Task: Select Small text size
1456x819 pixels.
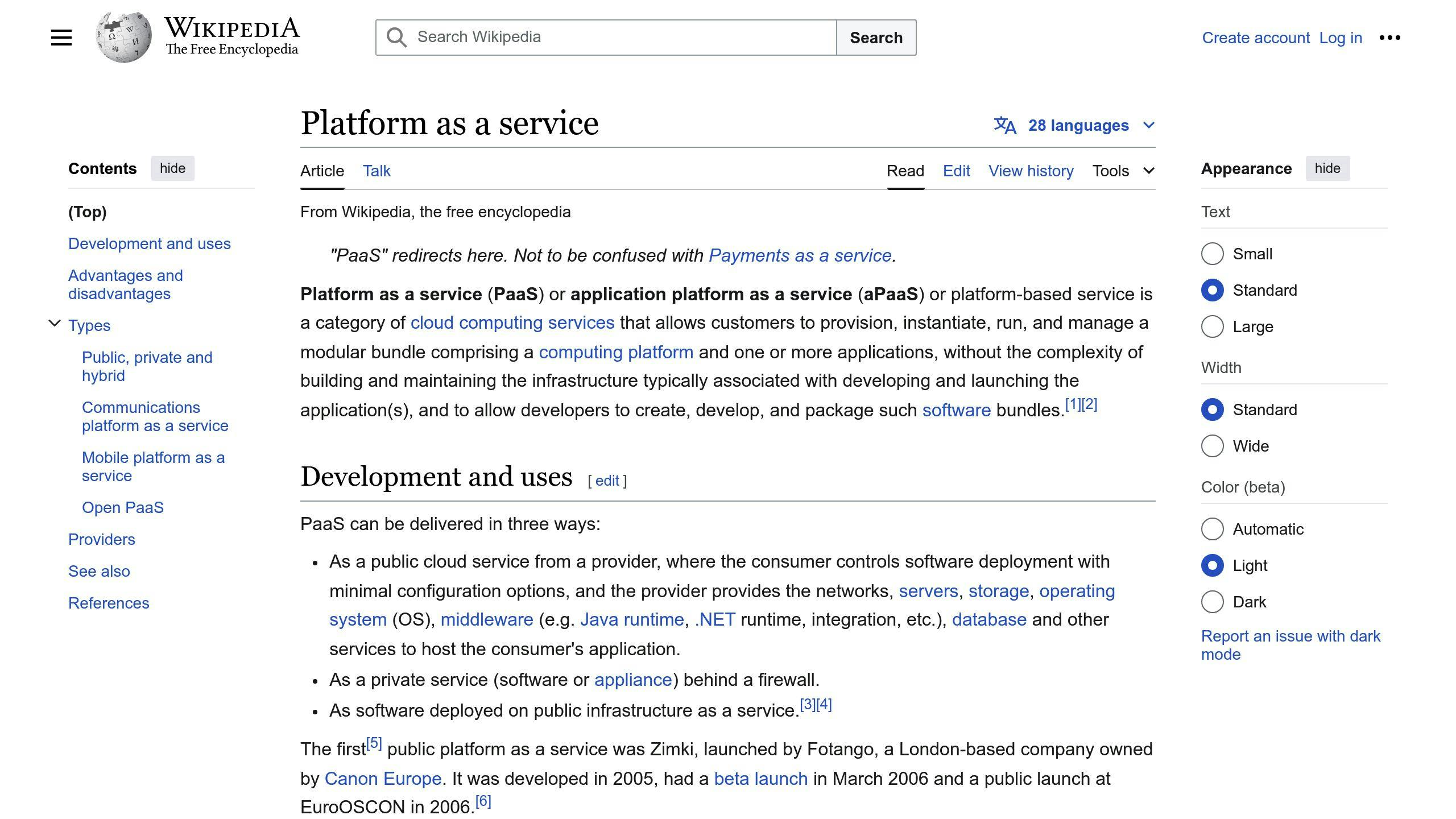Action: tap(1212, 254)
